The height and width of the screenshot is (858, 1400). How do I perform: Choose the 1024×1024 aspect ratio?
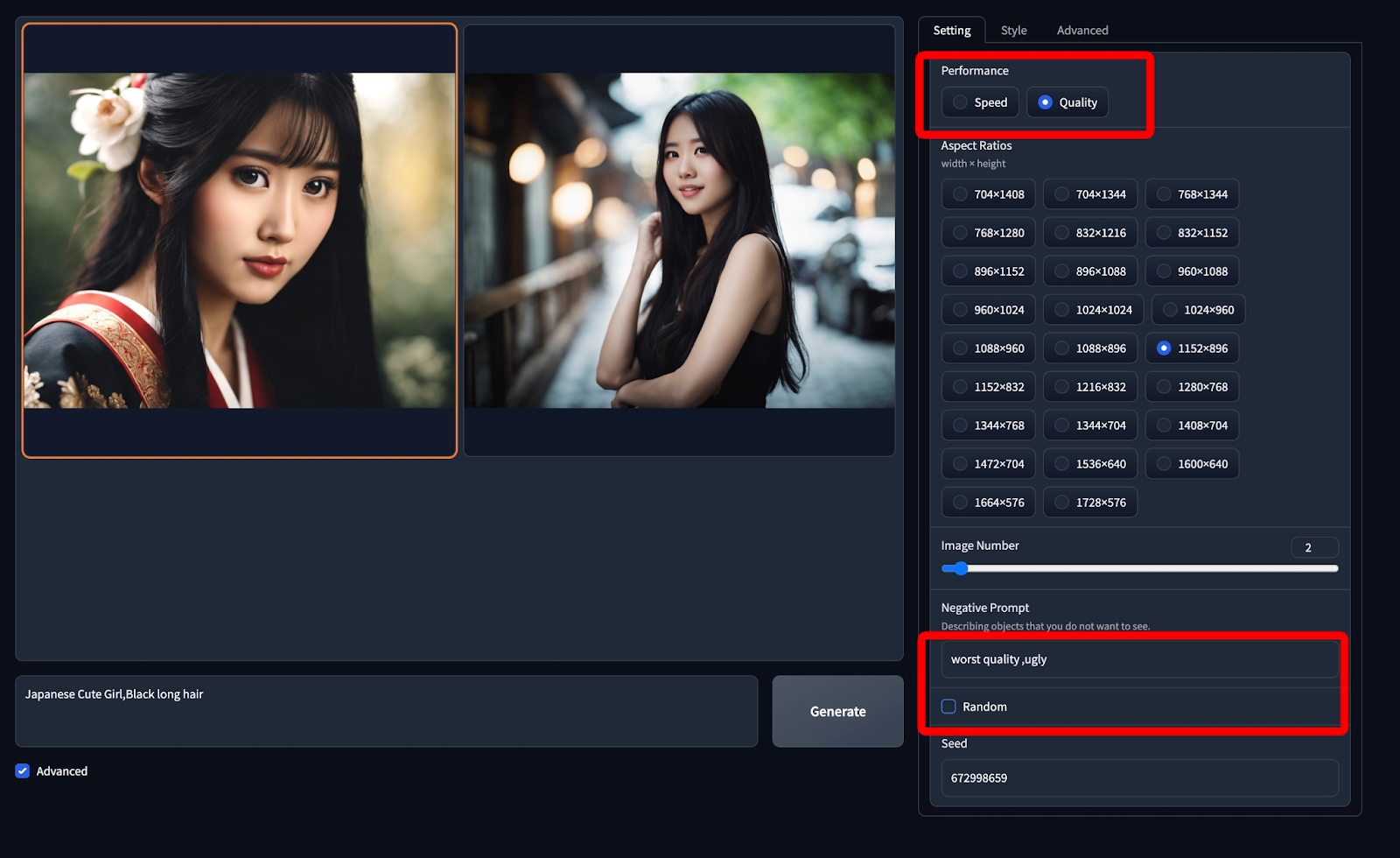[1092, 309]
